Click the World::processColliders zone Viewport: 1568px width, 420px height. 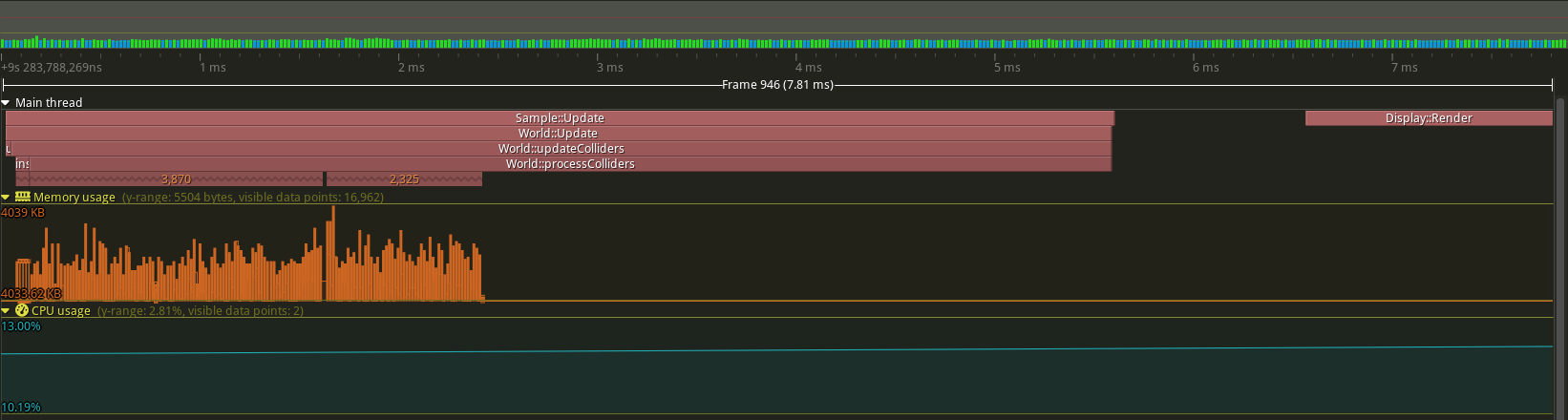tap(570, 164)
